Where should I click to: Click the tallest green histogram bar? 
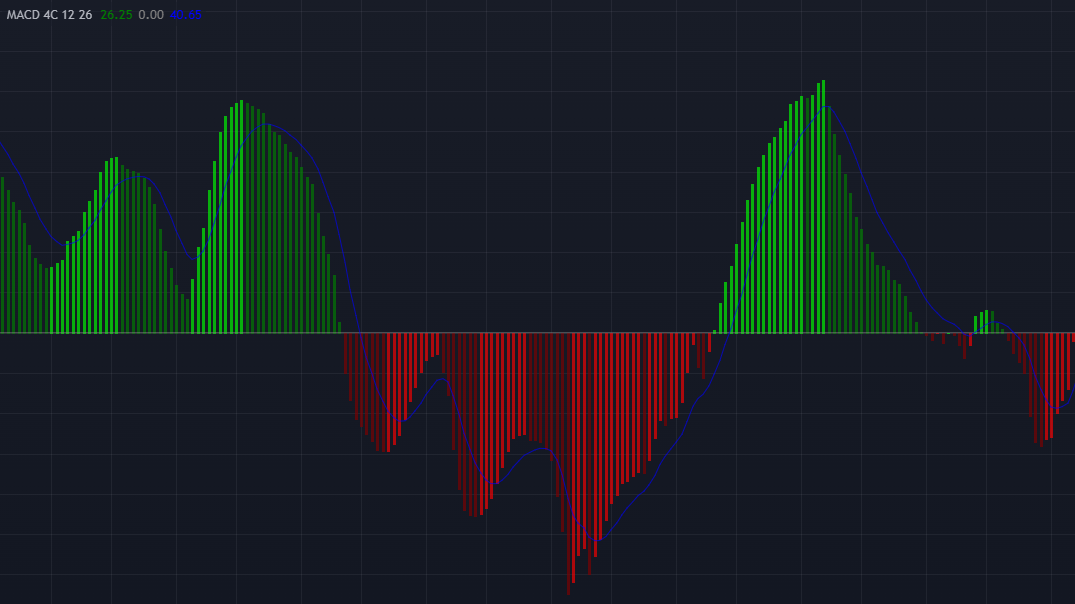tap(823, 206)
